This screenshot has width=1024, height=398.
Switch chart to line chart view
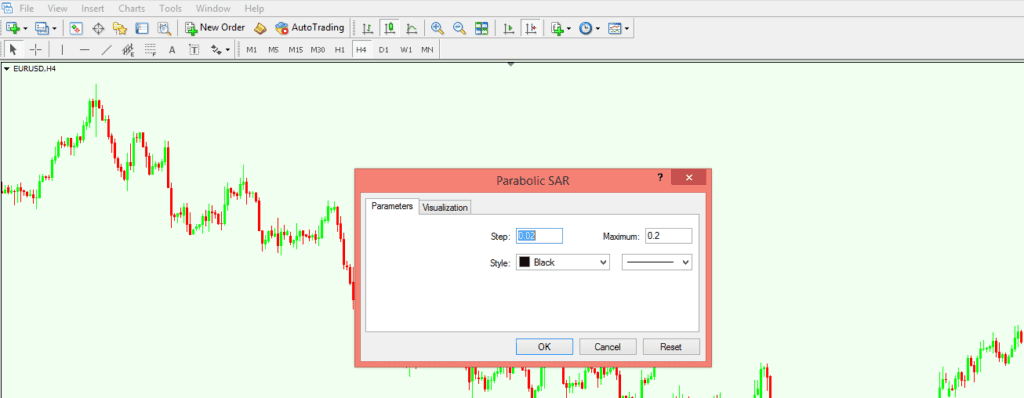(411, 28)
